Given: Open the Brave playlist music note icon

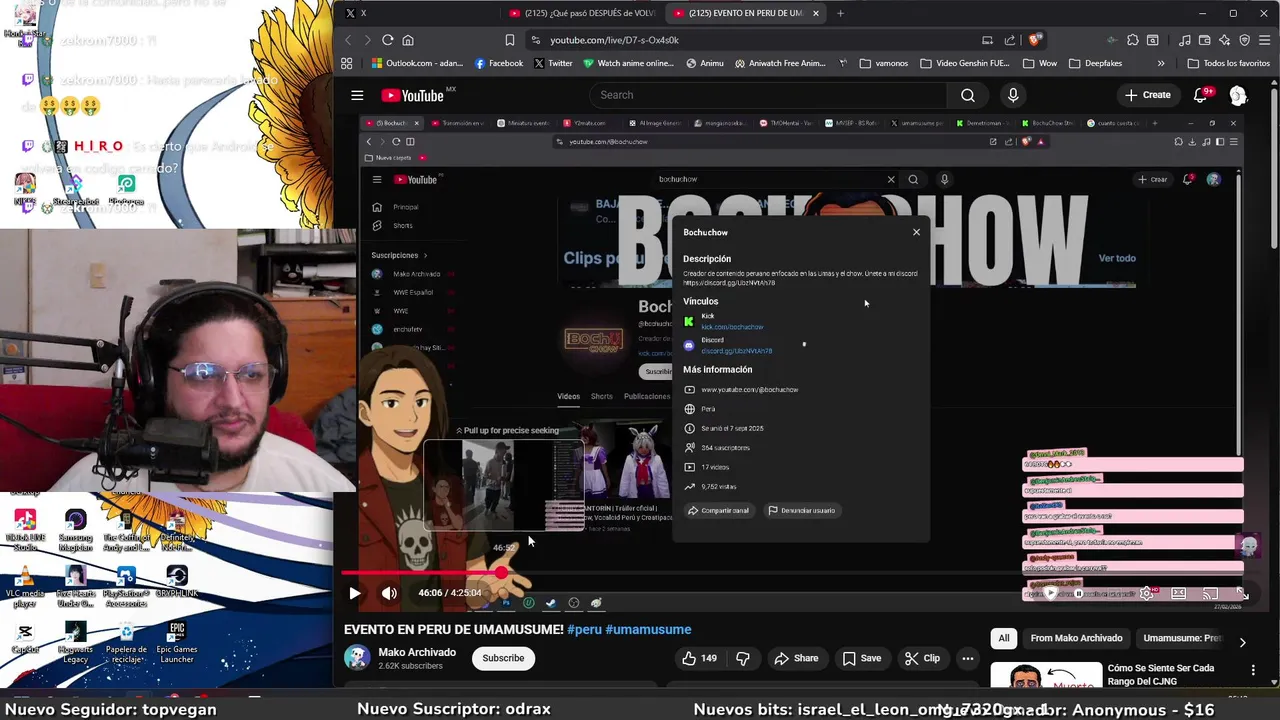Looking at the screenshot, I should (x=1185, y=40).
